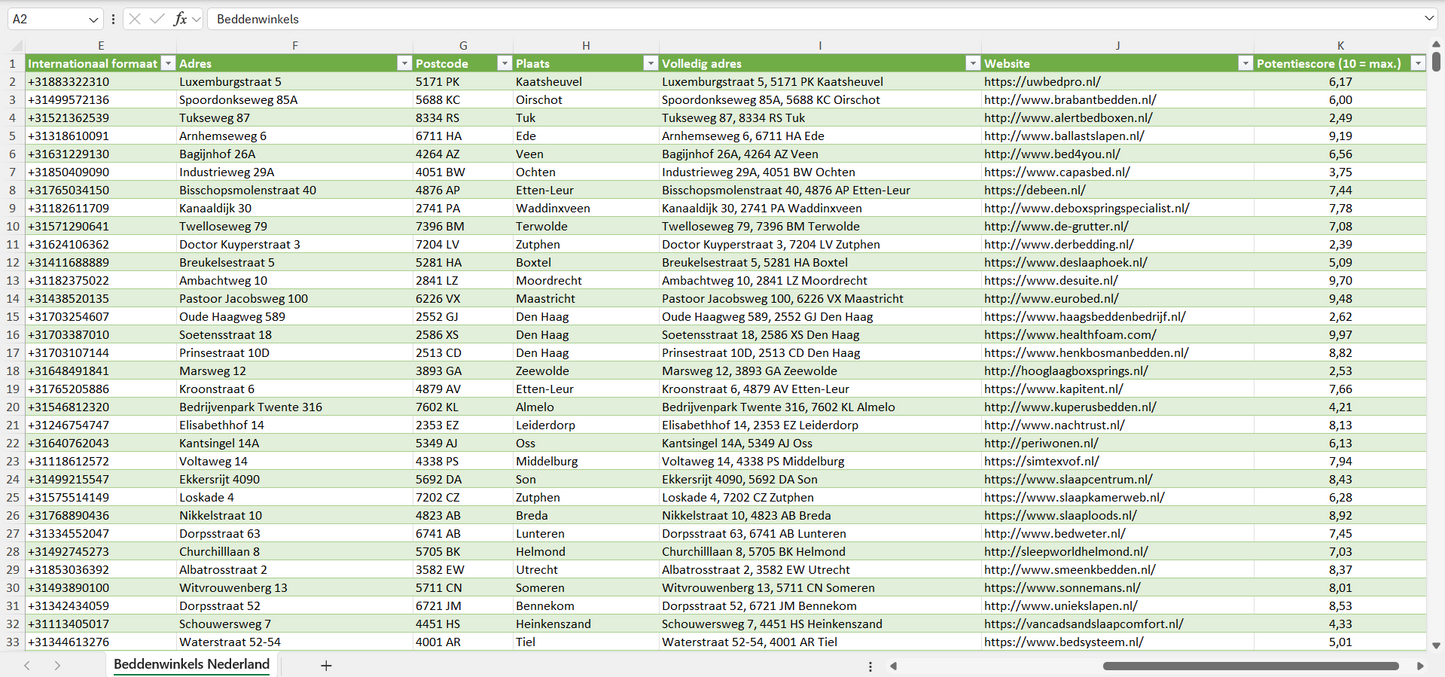
Task: Go to the previous sheet tab arrow
Action: coord(27,665)
